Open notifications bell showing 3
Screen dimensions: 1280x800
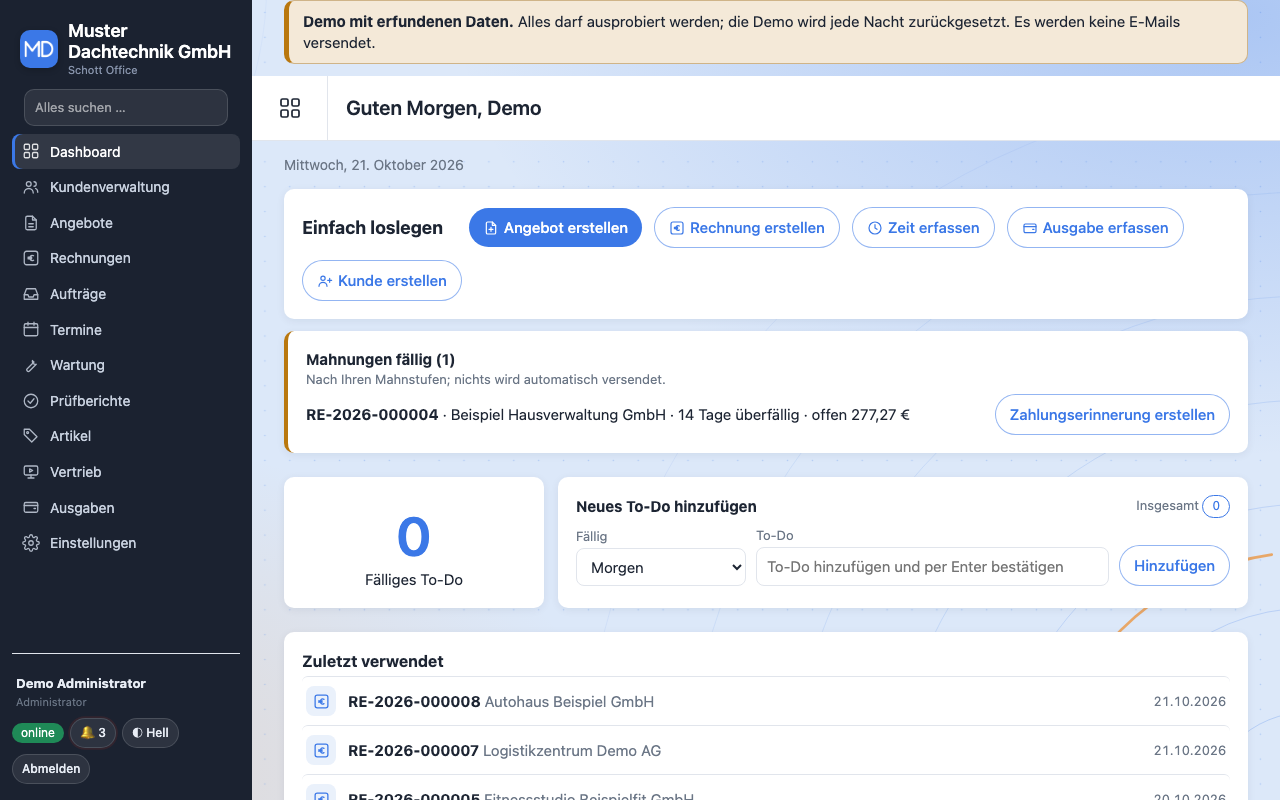tap(93, 733)
